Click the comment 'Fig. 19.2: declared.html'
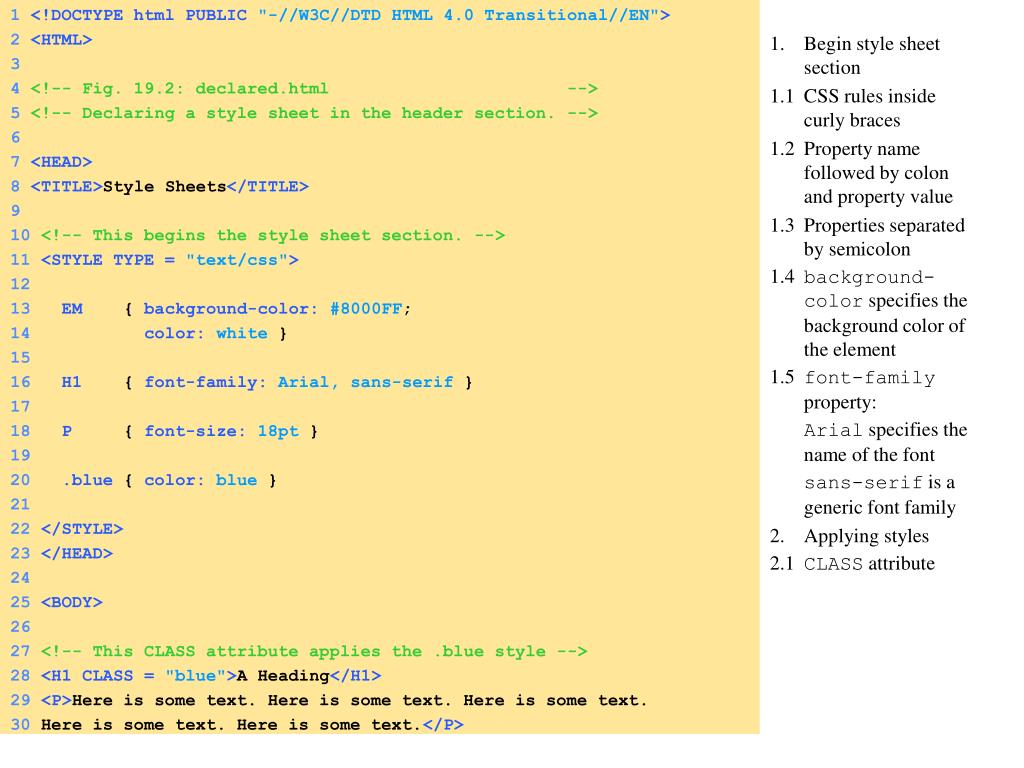 pyautogui.click(x=314, y=88)
